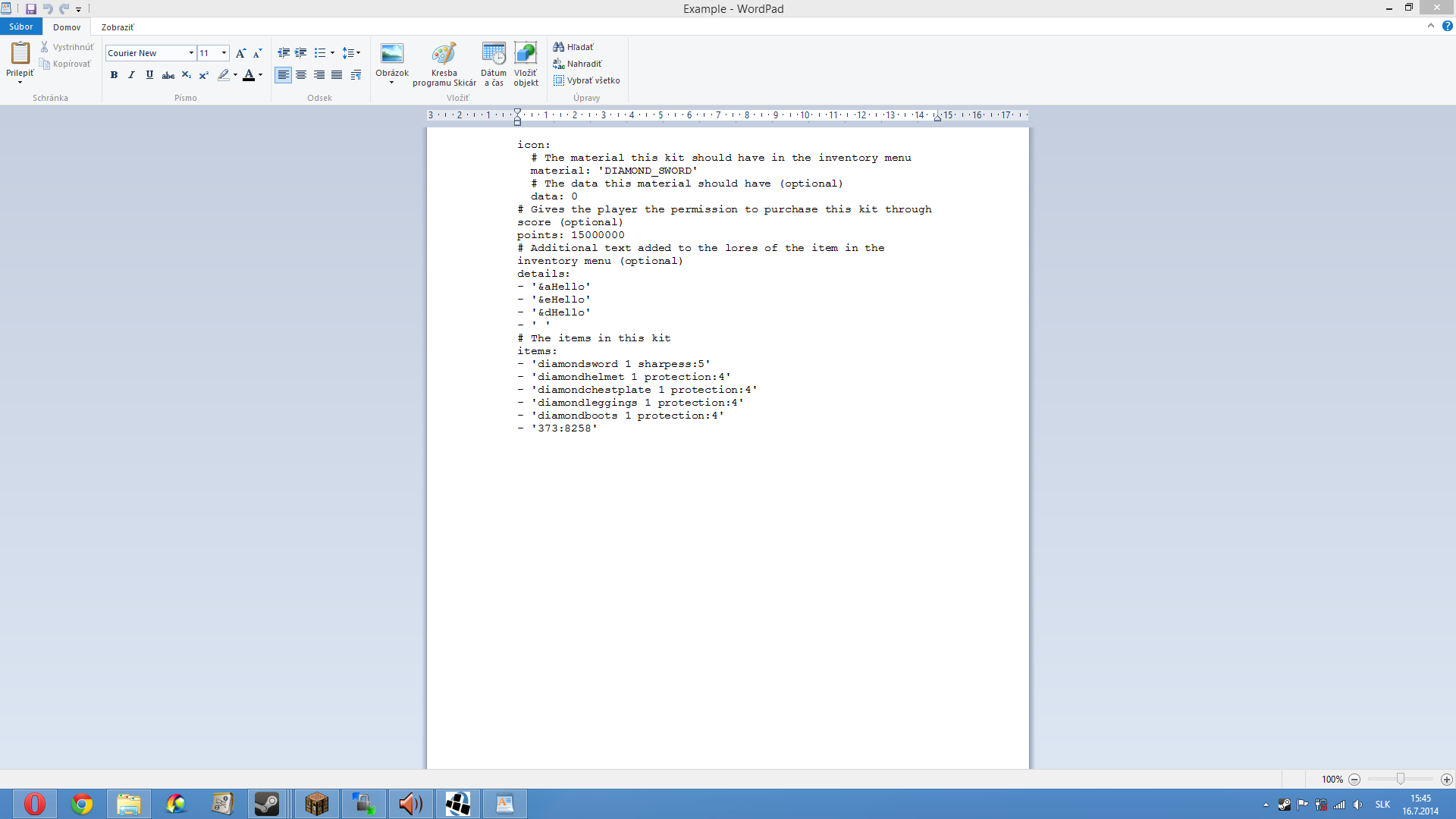Image resolution: width=1456 pixels, height=819 pixels.
Task: Place cursor on 'points: 15000000' line
Action: tap(571, 235)
